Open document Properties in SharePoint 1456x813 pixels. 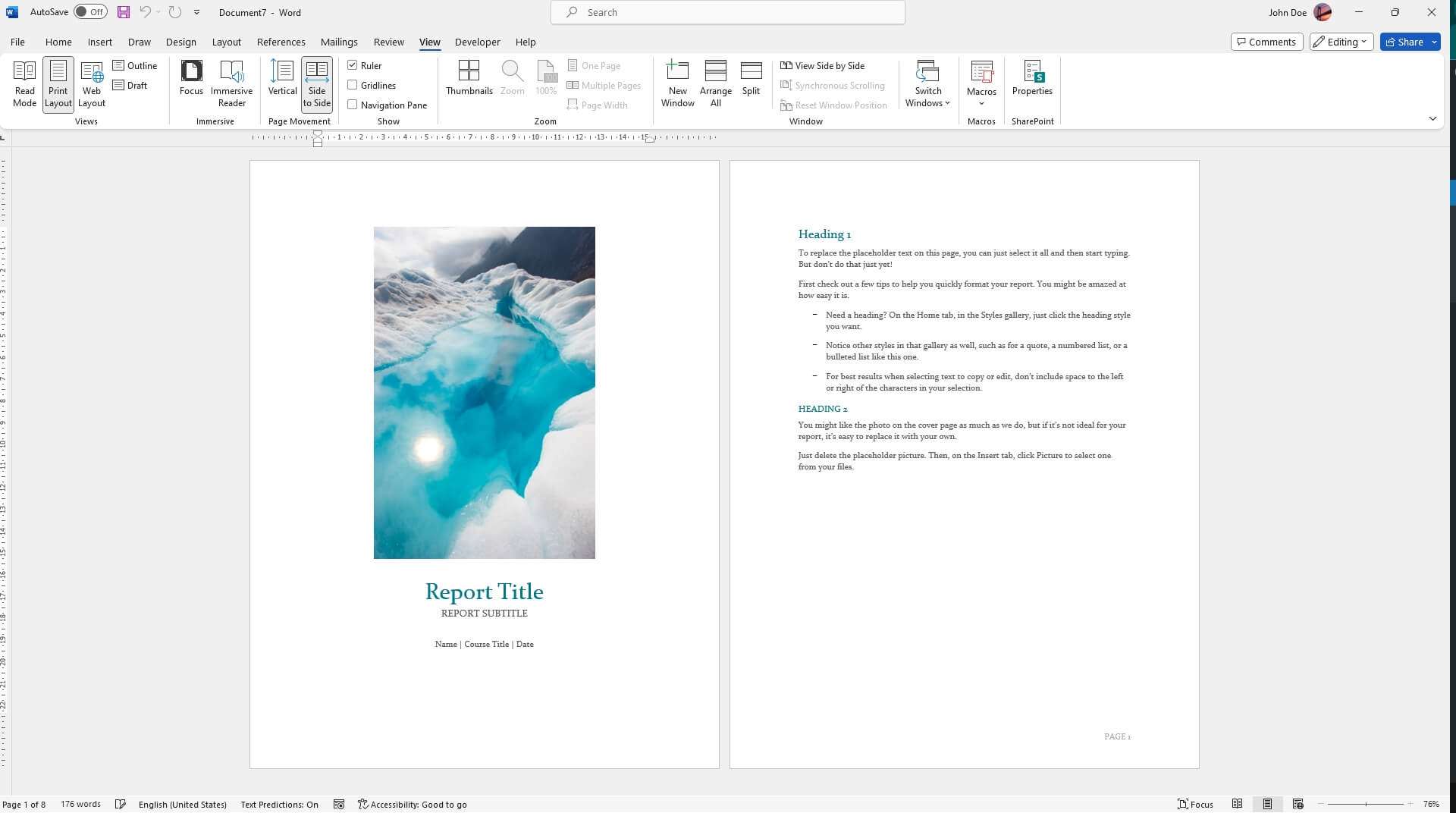(1031, 80)
